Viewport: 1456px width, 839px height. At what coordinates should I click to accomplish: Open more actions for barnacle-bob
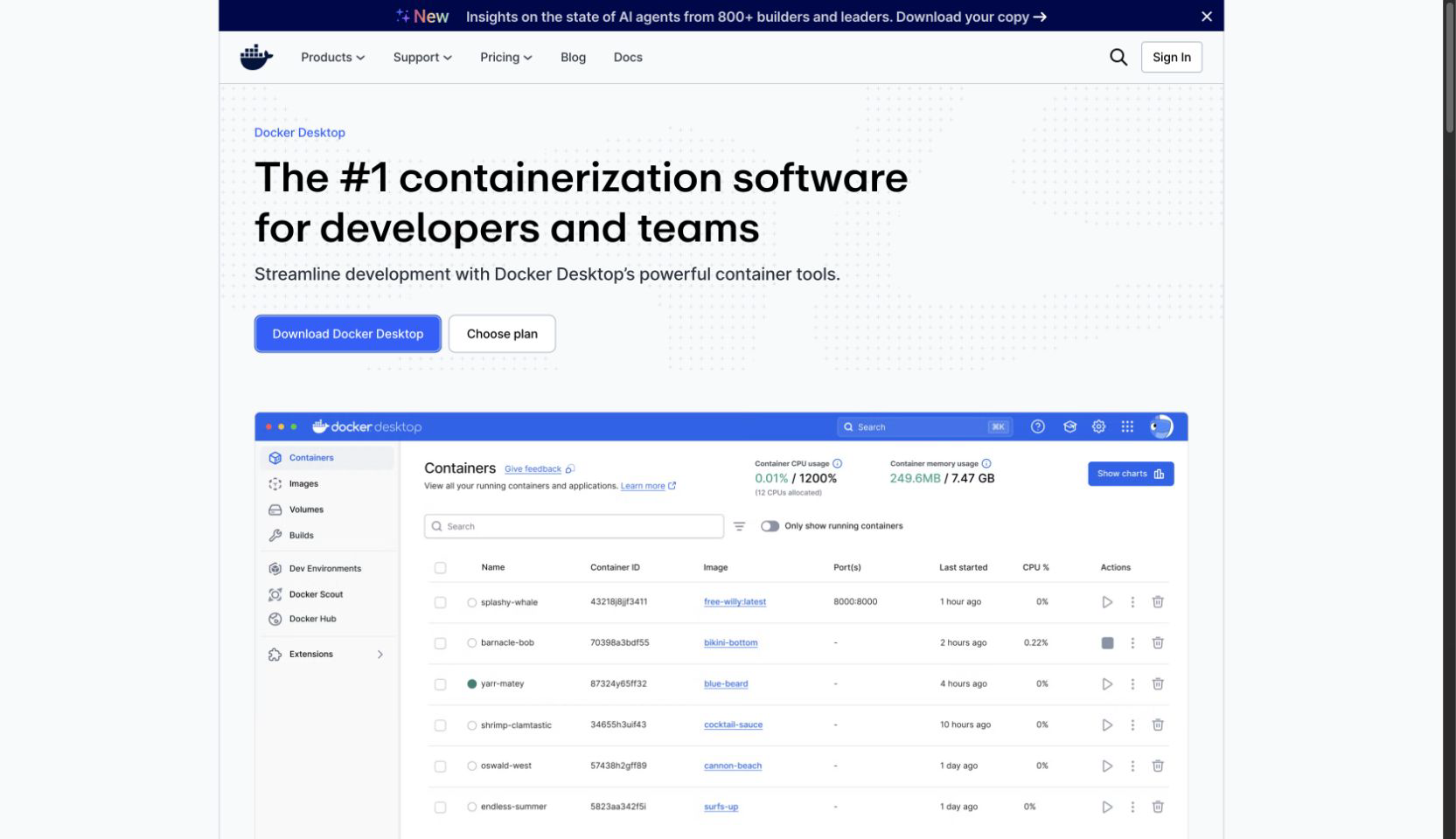click(1132, 643)
